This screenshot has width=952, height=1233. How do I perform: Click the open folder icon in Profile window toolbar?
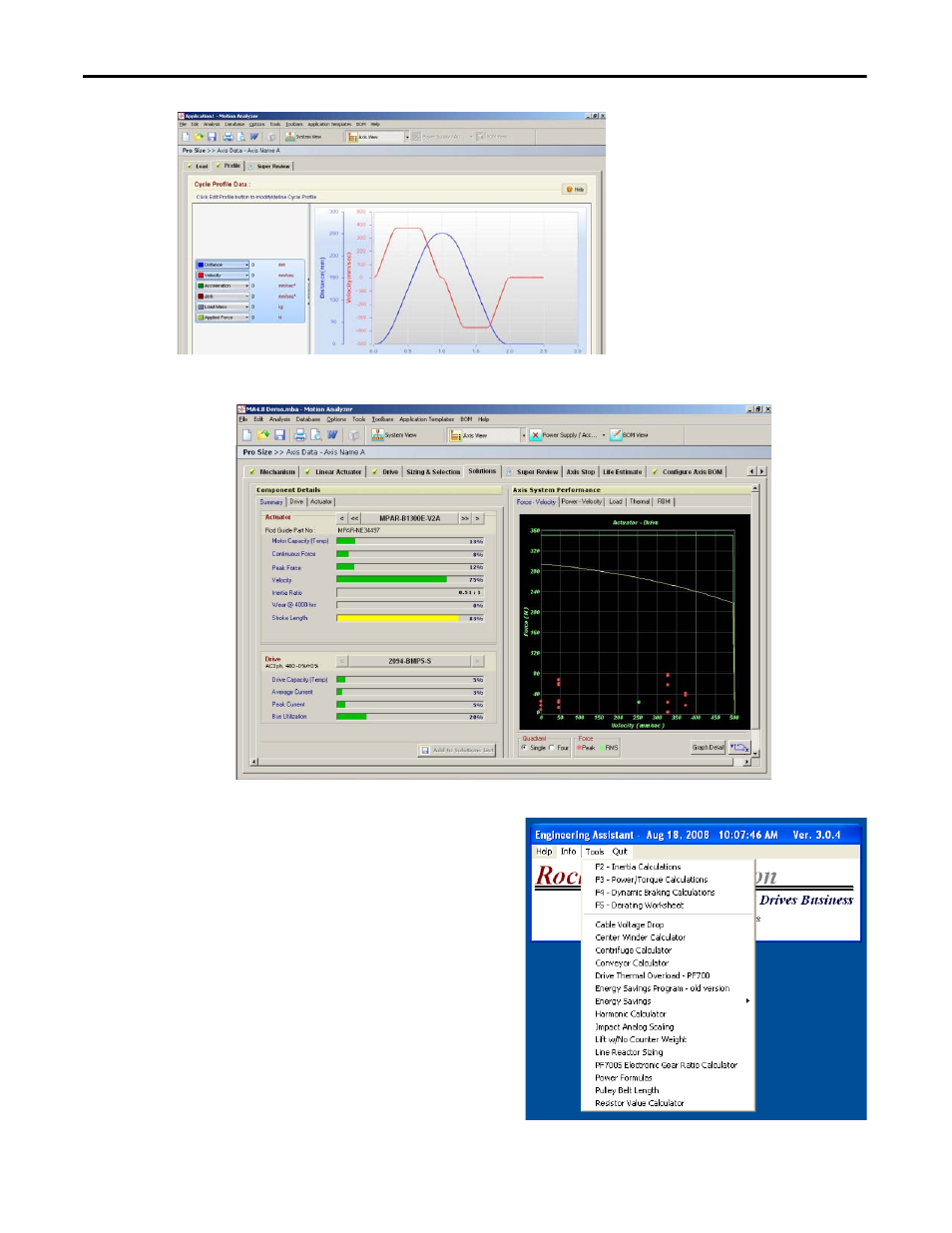(x=199, y=137)
